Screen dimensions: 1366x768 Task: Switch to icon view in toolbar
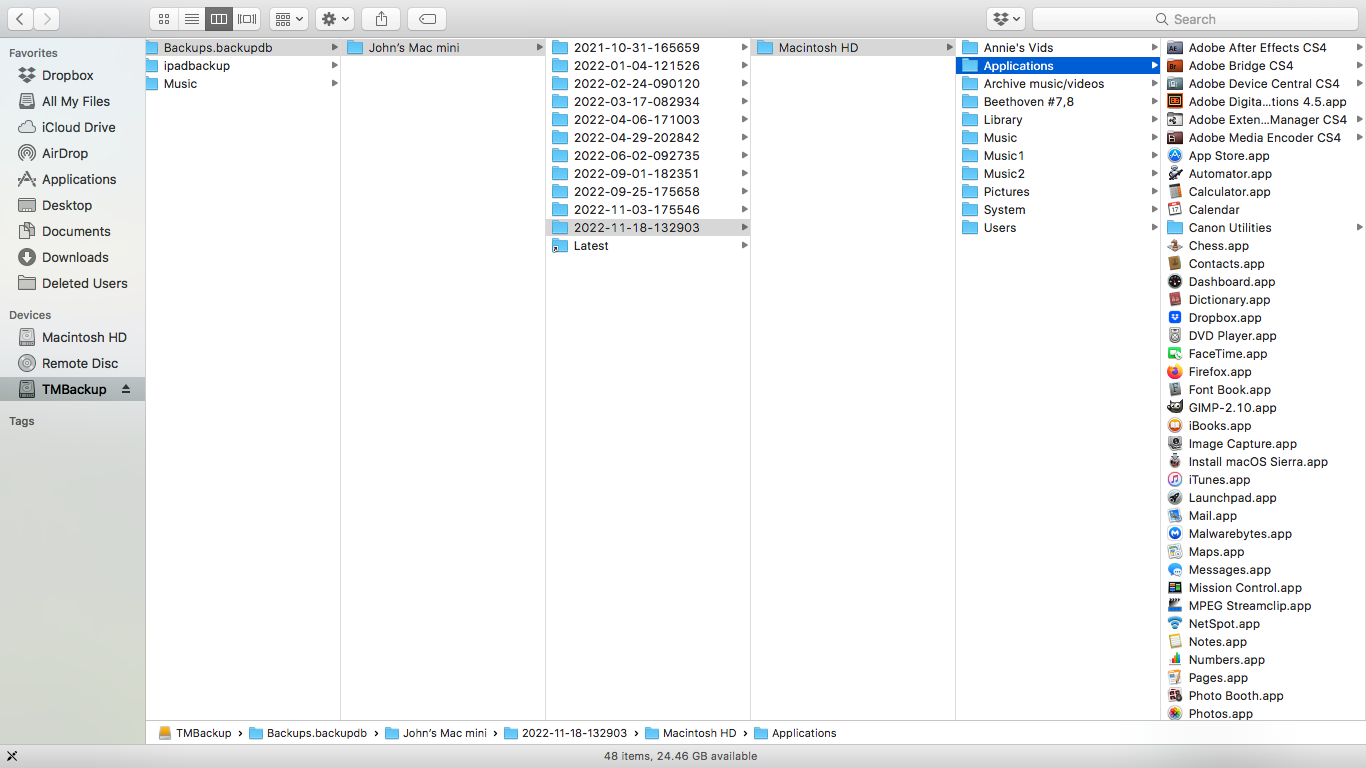pos(164,19)
